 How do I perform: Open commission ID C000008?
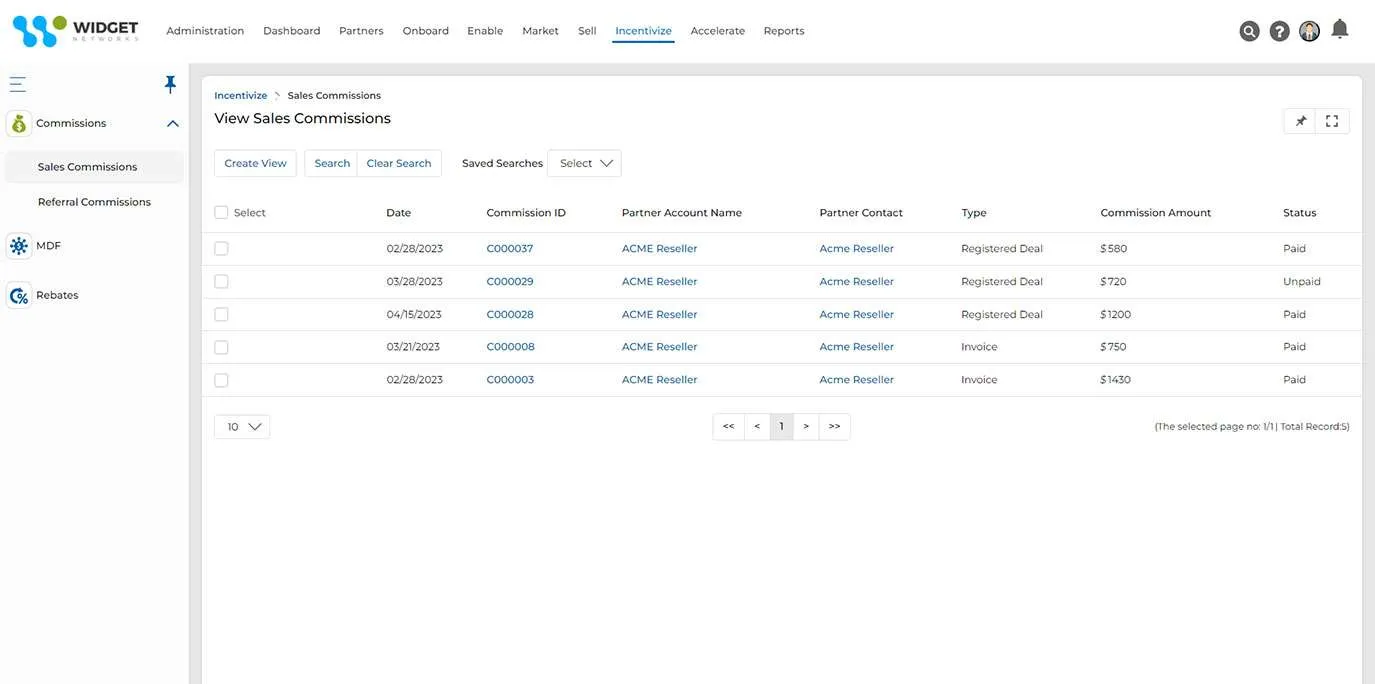510,347
